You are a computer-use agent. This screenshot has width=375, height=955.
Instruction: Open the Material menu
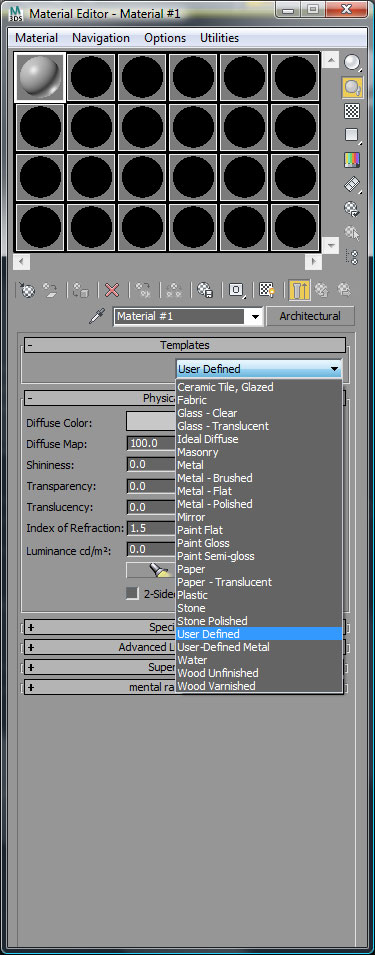click(x=37, y=38)
